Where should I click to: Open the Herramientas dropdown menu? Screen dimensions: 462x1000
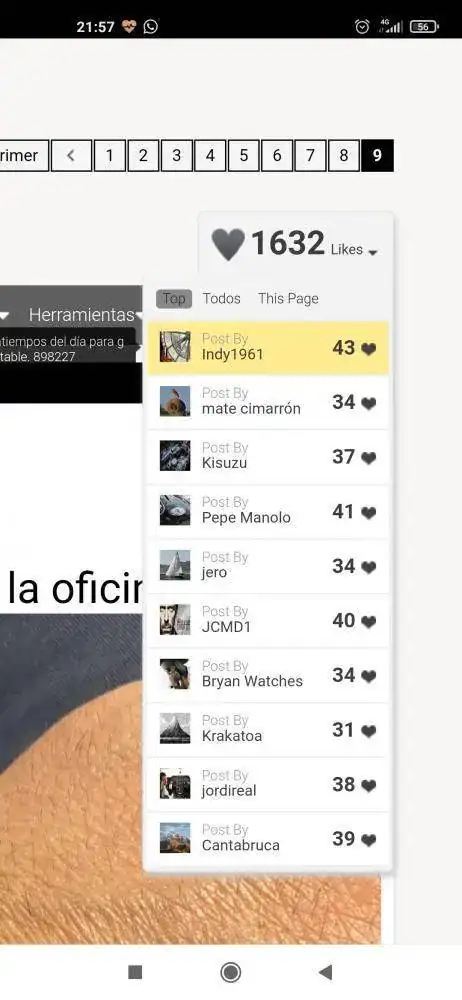tap(84, 314)
